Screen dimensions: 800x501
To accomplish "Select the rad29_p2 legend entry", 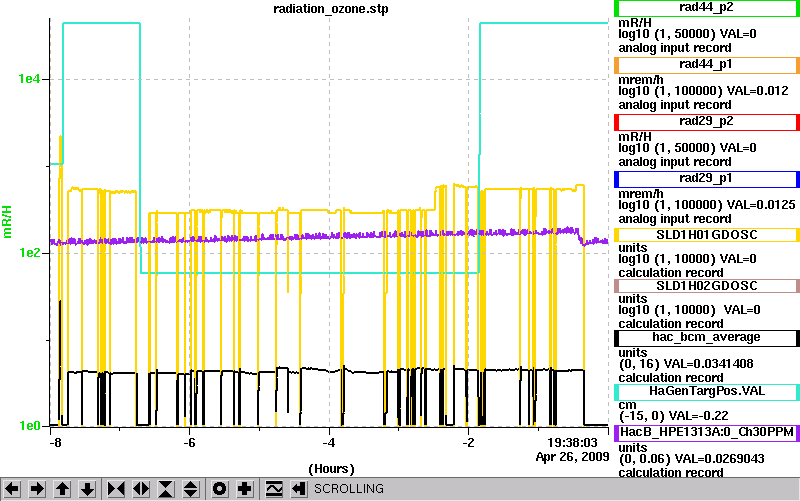I will click(707, 122).
